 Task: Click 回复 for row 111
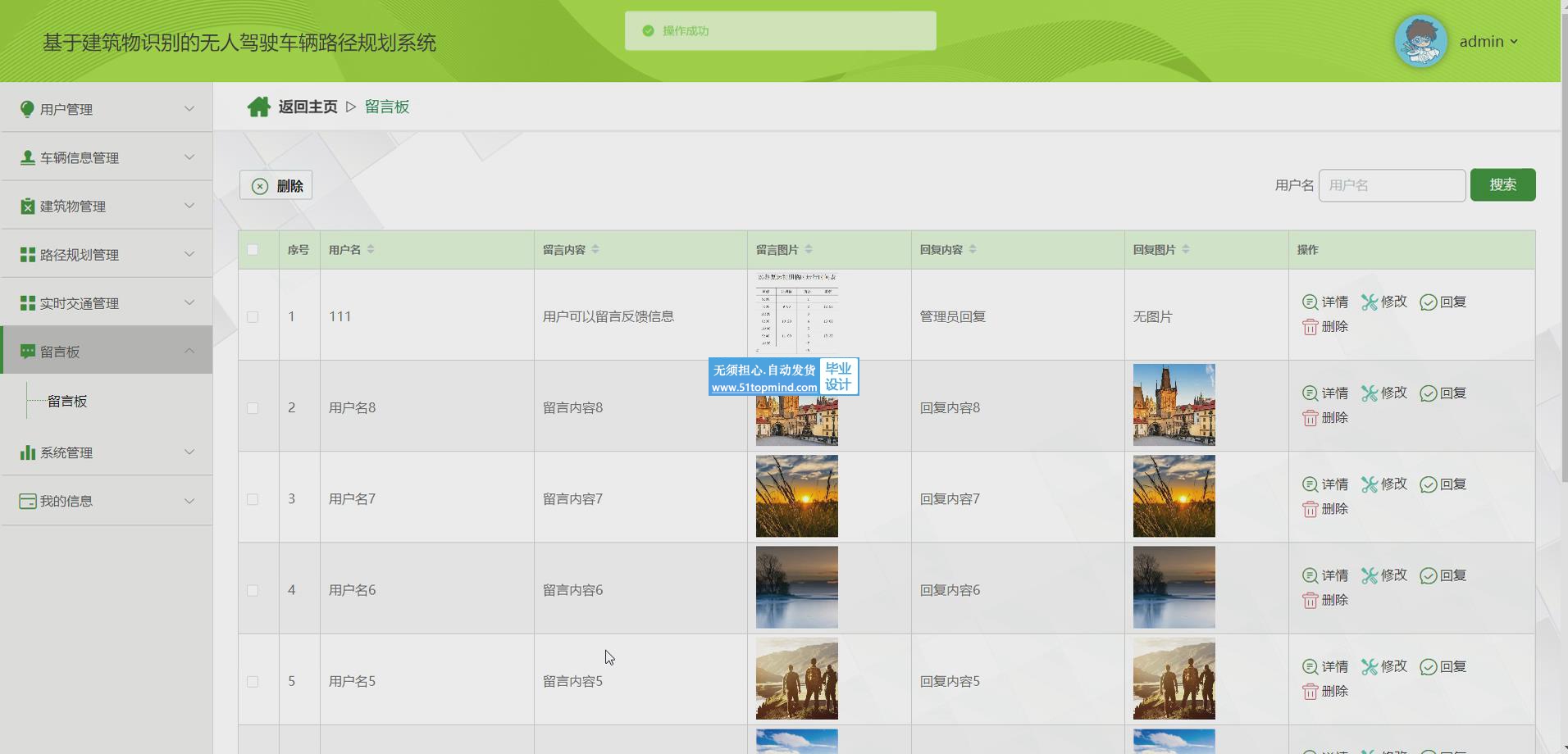point(1443,302)
